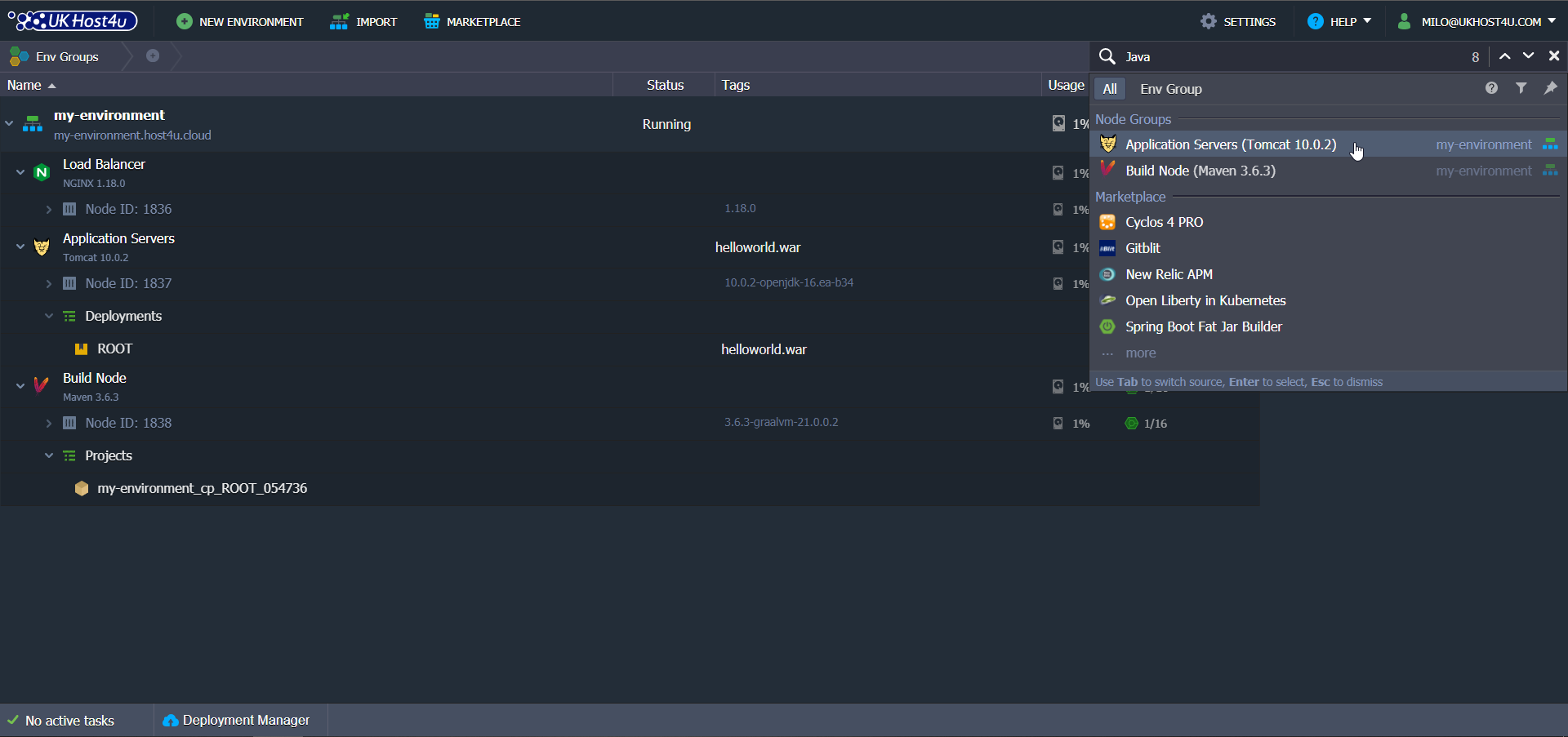The width and height of the screenshot is (1568, 737).
Task: Collapse the Deployments section
Action: point(49,316)
